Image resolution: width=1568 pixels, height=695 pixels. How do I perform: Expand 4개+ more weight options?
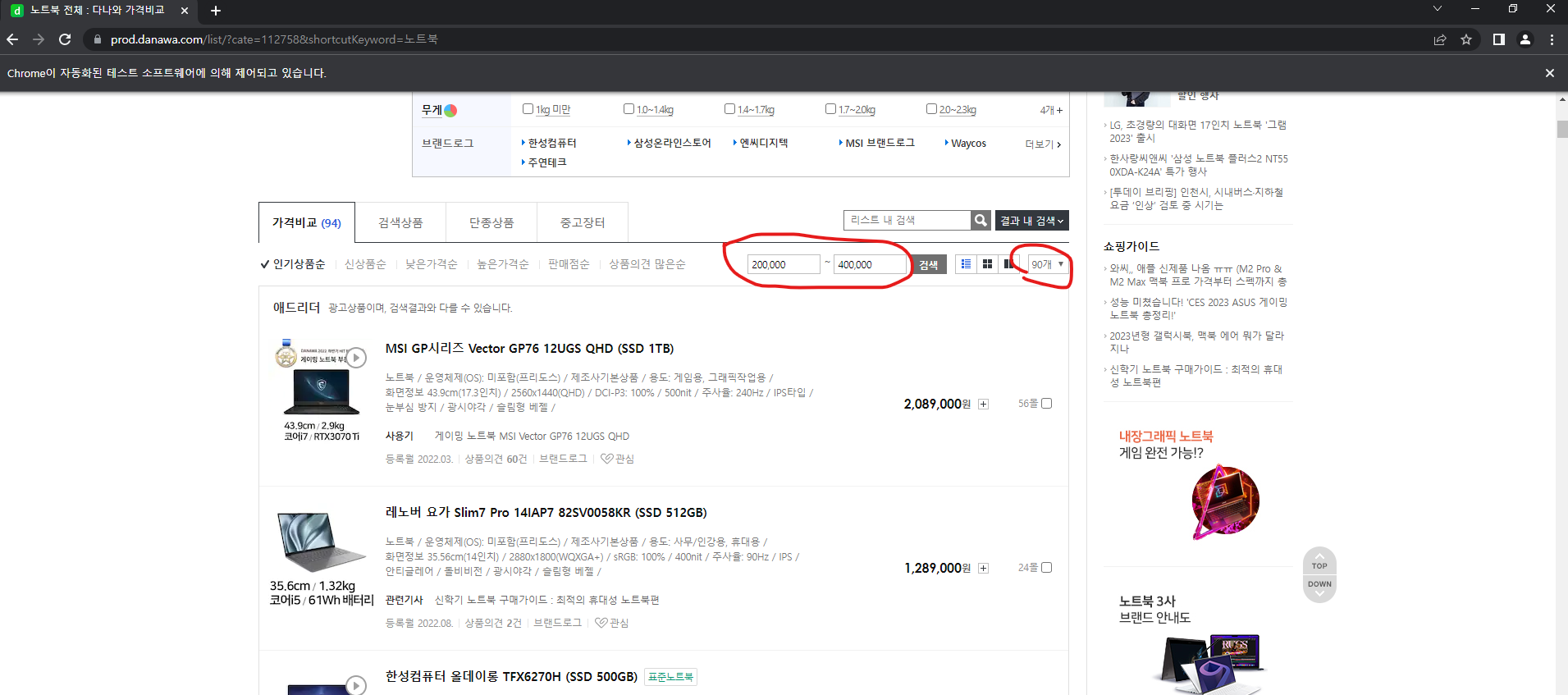click(x=1051, y=110)
